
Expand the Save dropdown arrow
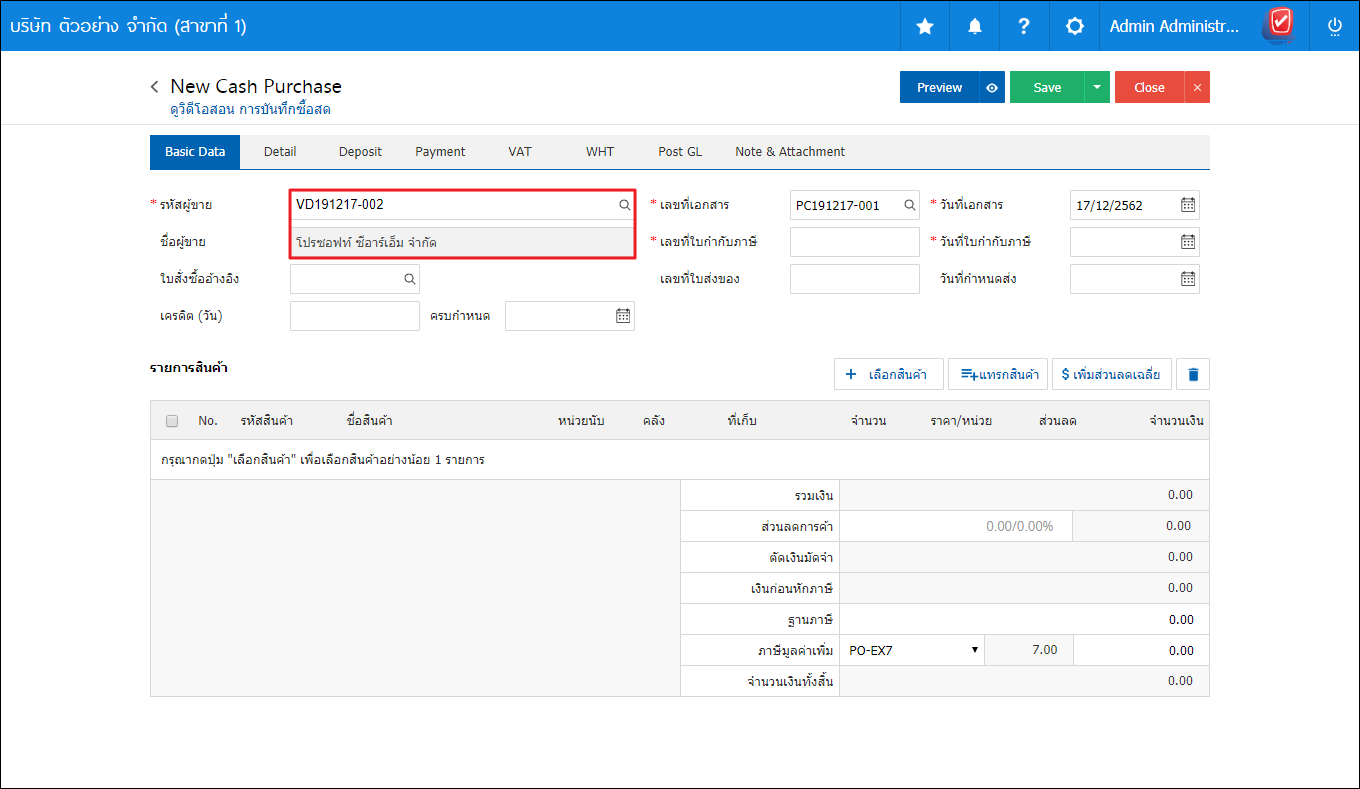pyautogui.click(x=1097, y=87)
